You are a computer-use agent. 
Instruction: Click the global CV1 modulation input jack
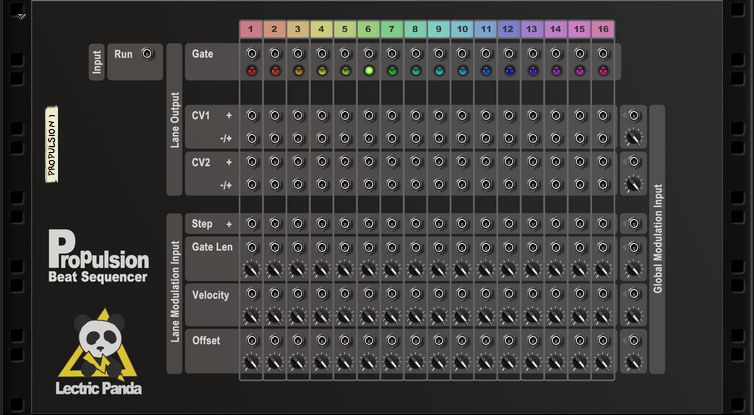coord(634,116)
